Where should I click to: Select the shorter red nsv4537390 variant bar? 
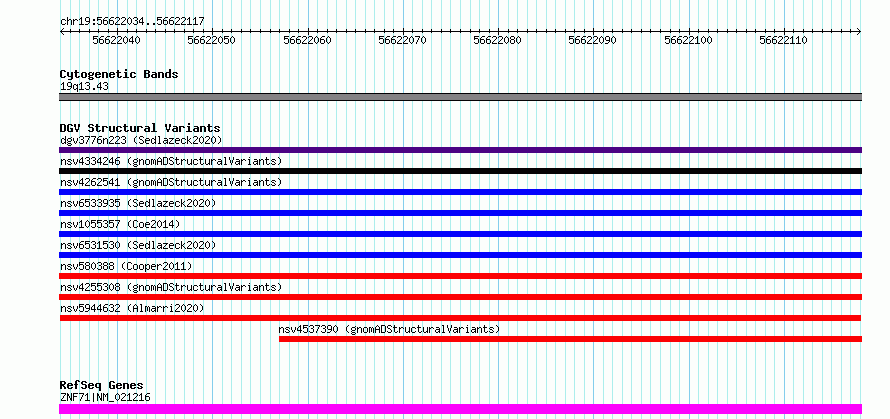570,339
